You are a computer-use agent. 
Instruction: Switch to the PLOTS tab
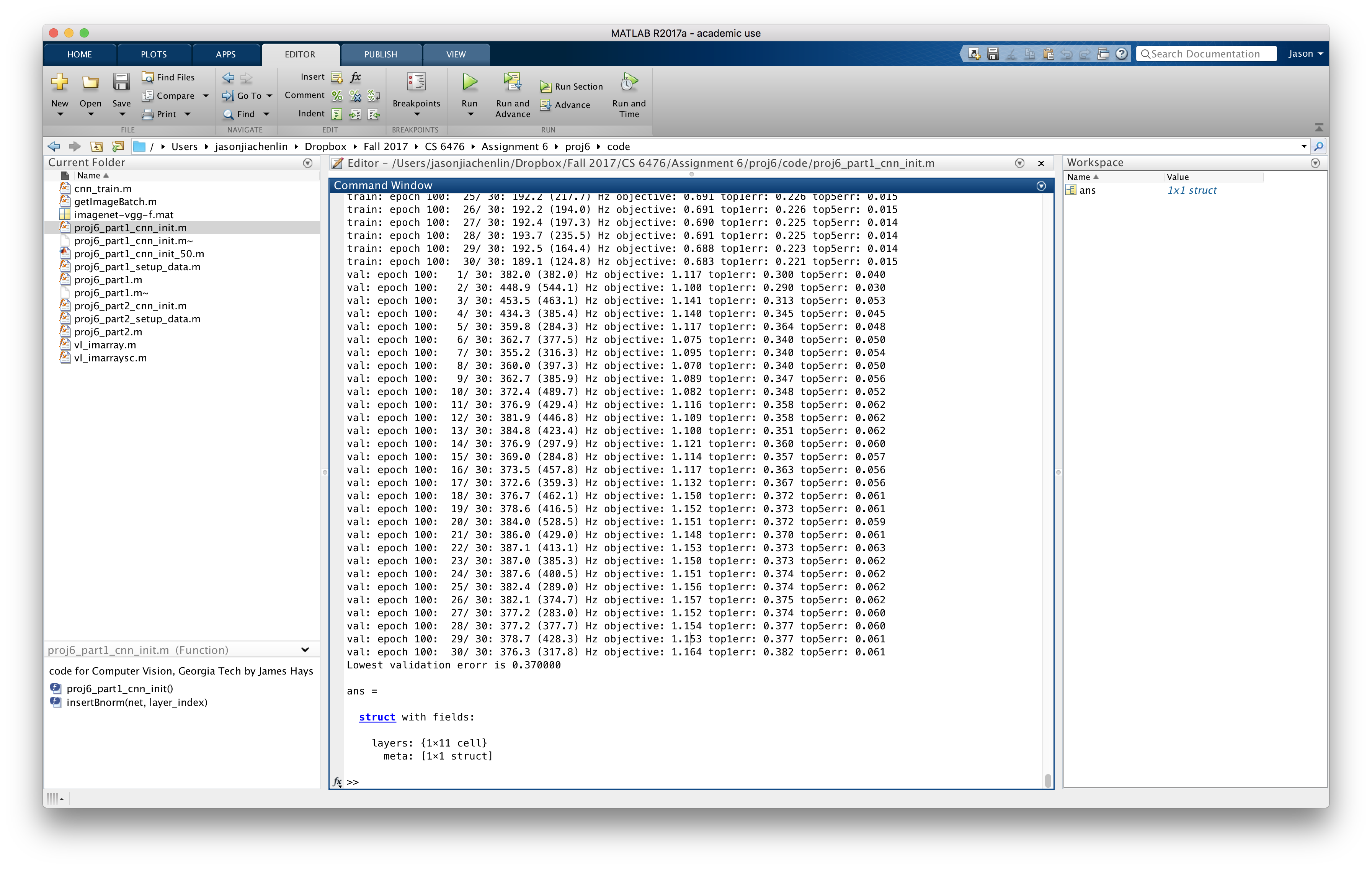point(153,54)
